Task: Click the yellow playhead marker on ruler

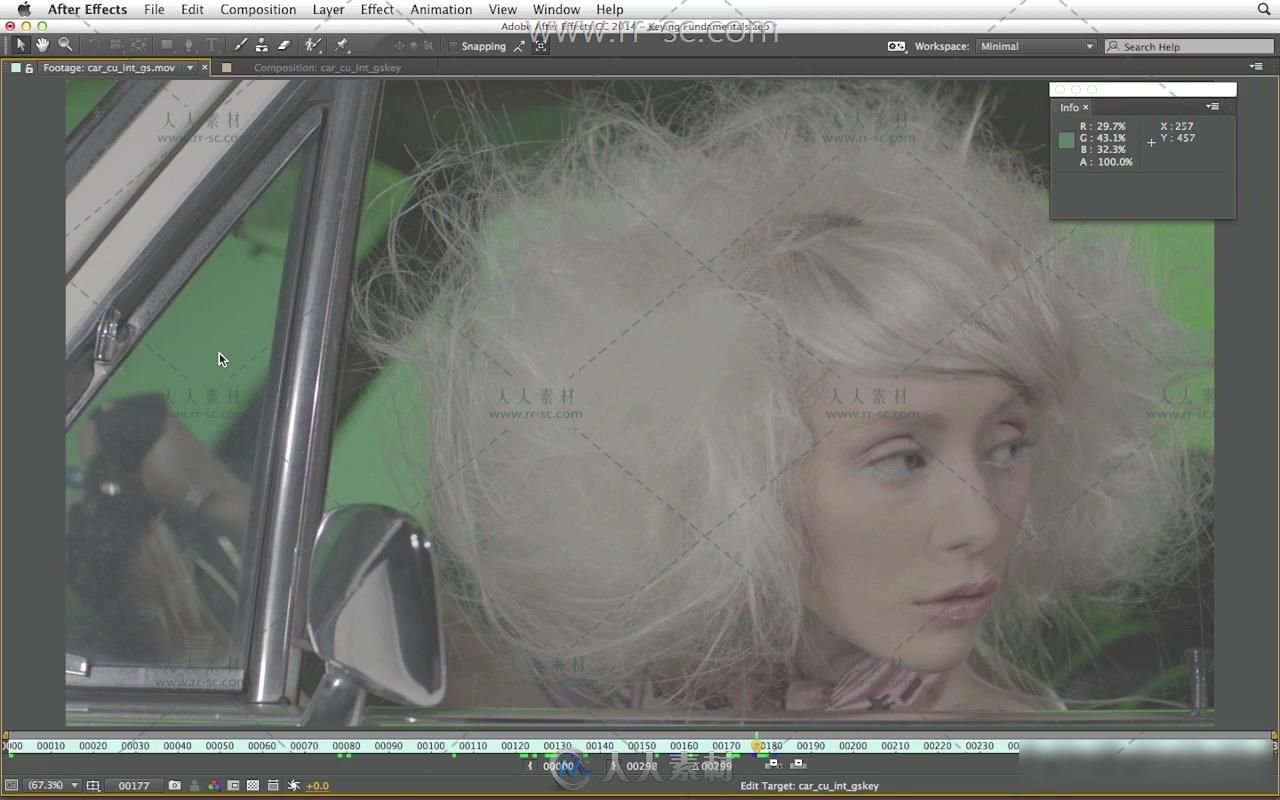Action: pyautogui.click(x=757, y=745)
